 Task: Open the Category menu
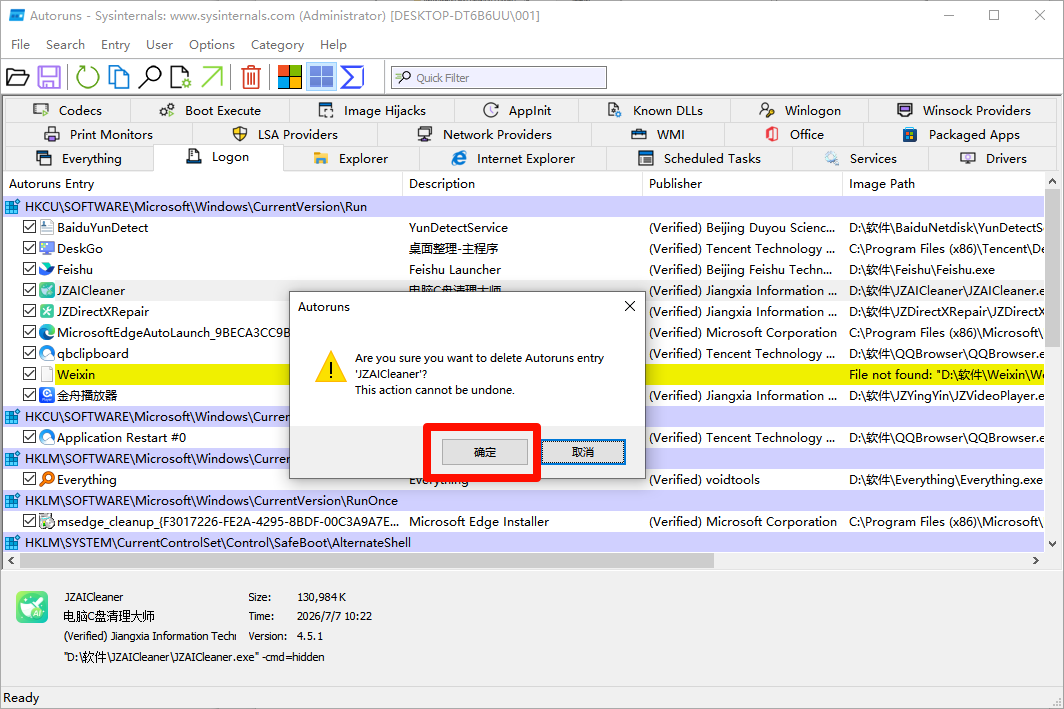(x=277, y=45)
